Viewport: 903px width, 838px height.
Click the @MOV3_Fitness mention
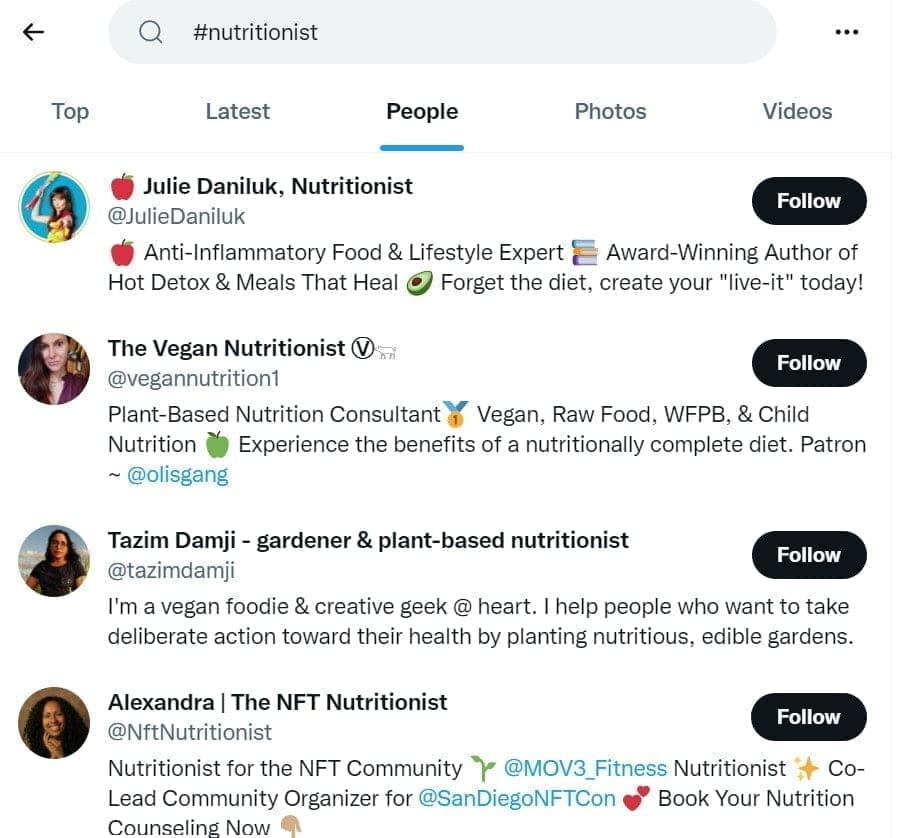pyautogui.click(x=585, y=767)
